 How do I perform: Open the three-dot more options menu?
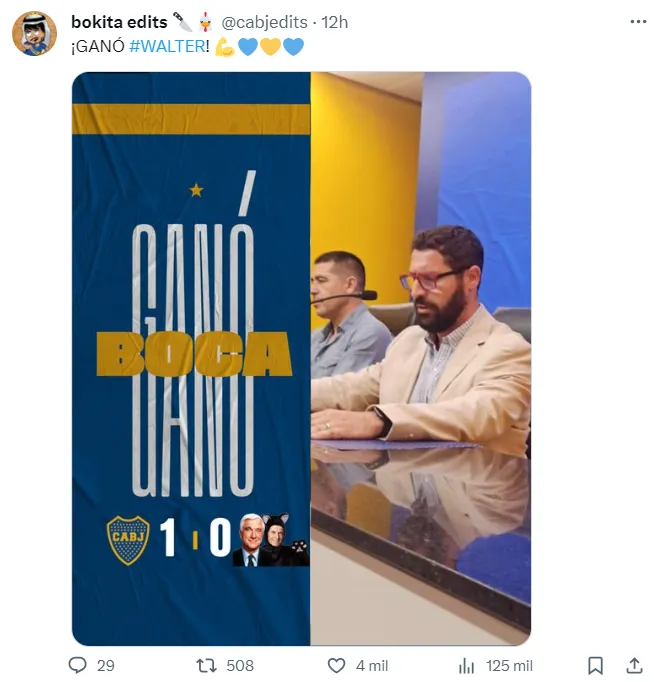[638, 21]
